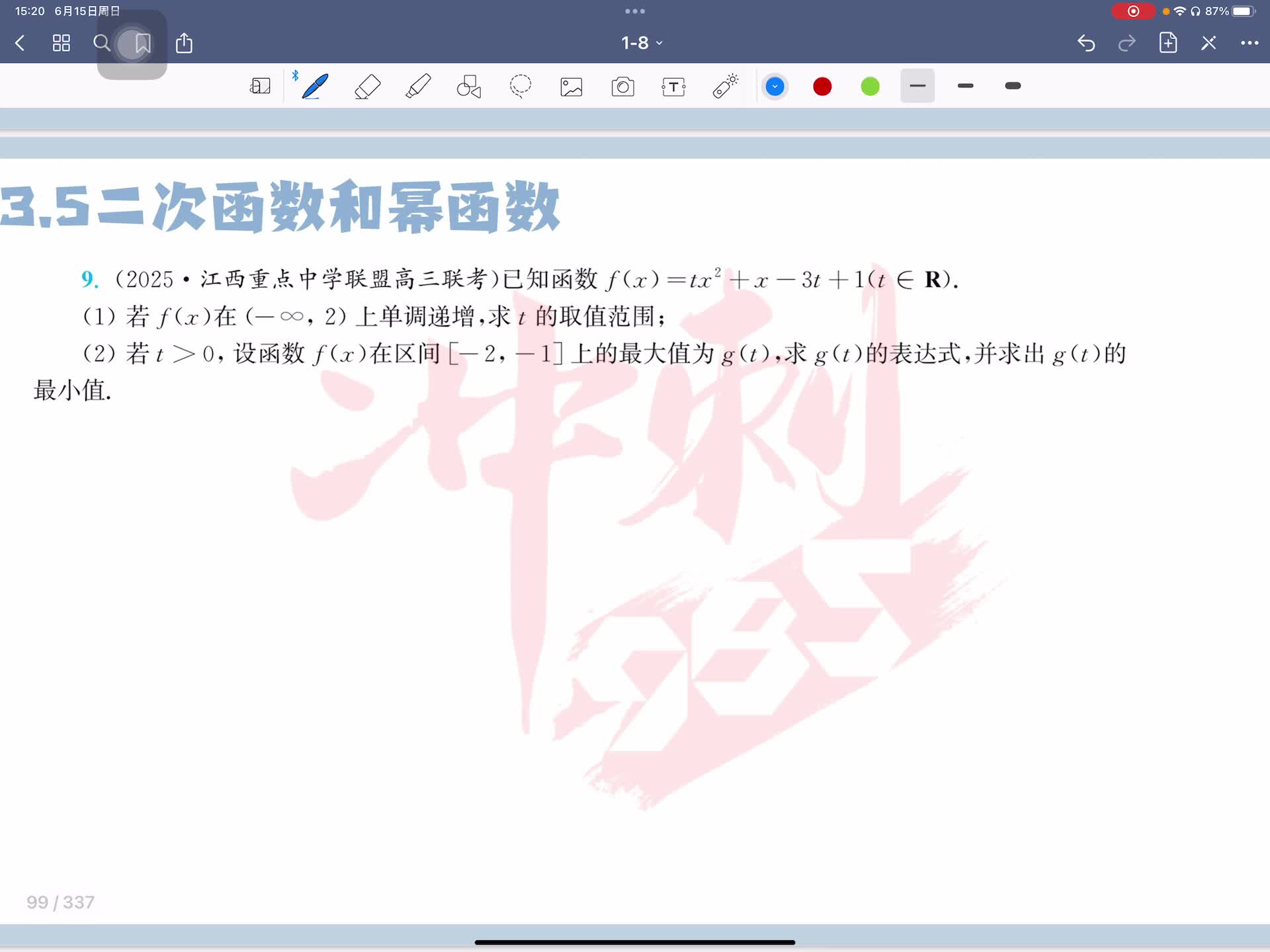This screenshot has height=952, width=1270.
Task: Choose the red pen color
Action: tap(822, 87)
